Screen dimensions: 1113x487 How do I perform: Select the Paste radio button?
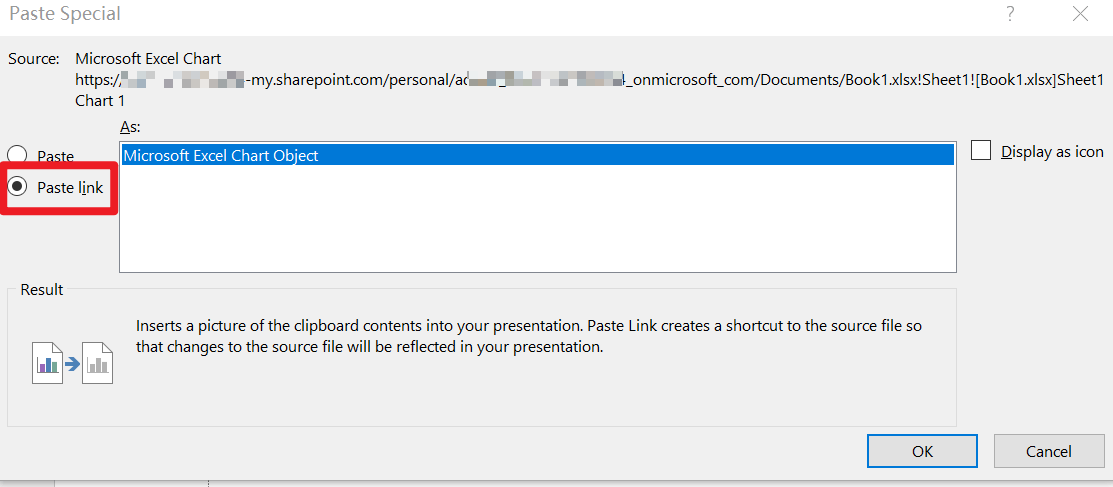[x=17, y=155]
